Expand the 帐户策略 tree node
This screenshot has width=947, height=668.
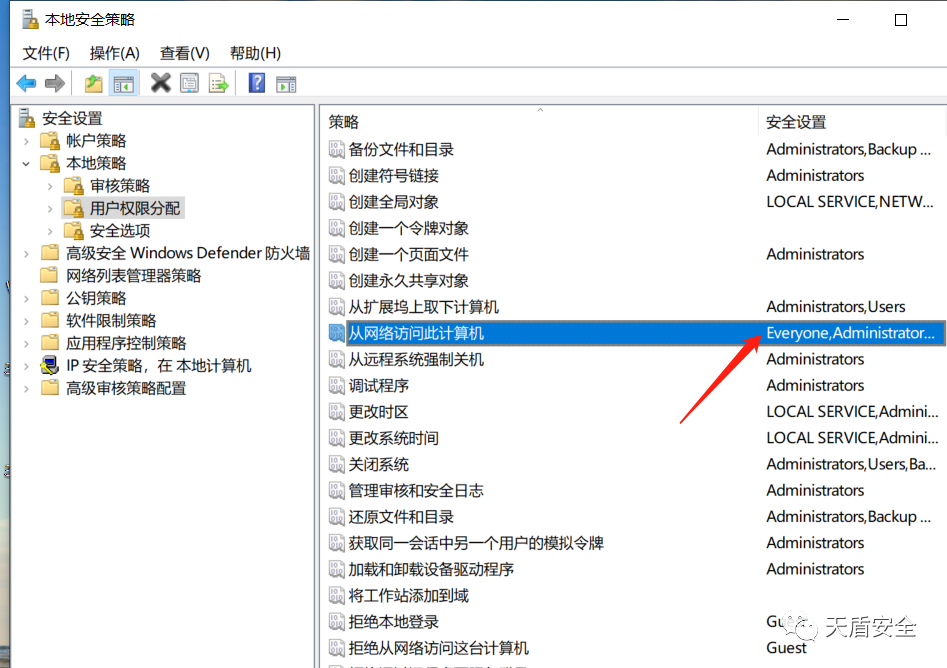[27, 141]
